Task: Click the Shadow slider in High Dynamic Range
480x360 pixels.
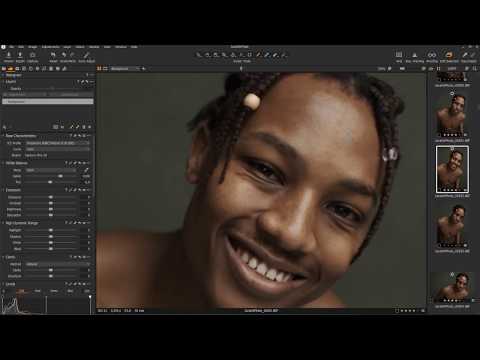Action: pos(51,237)
